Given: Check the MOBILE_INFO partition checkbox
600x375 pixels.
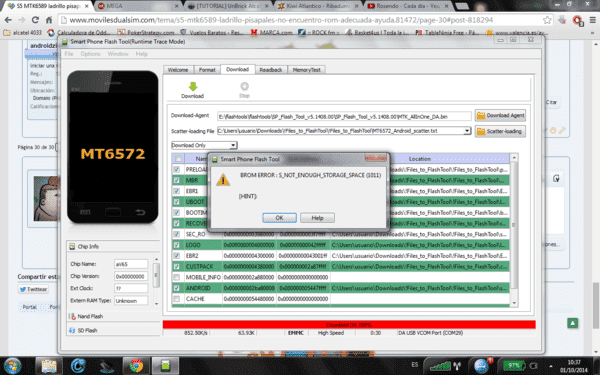Looking at the screenshot, I should (x=176, y=277).
